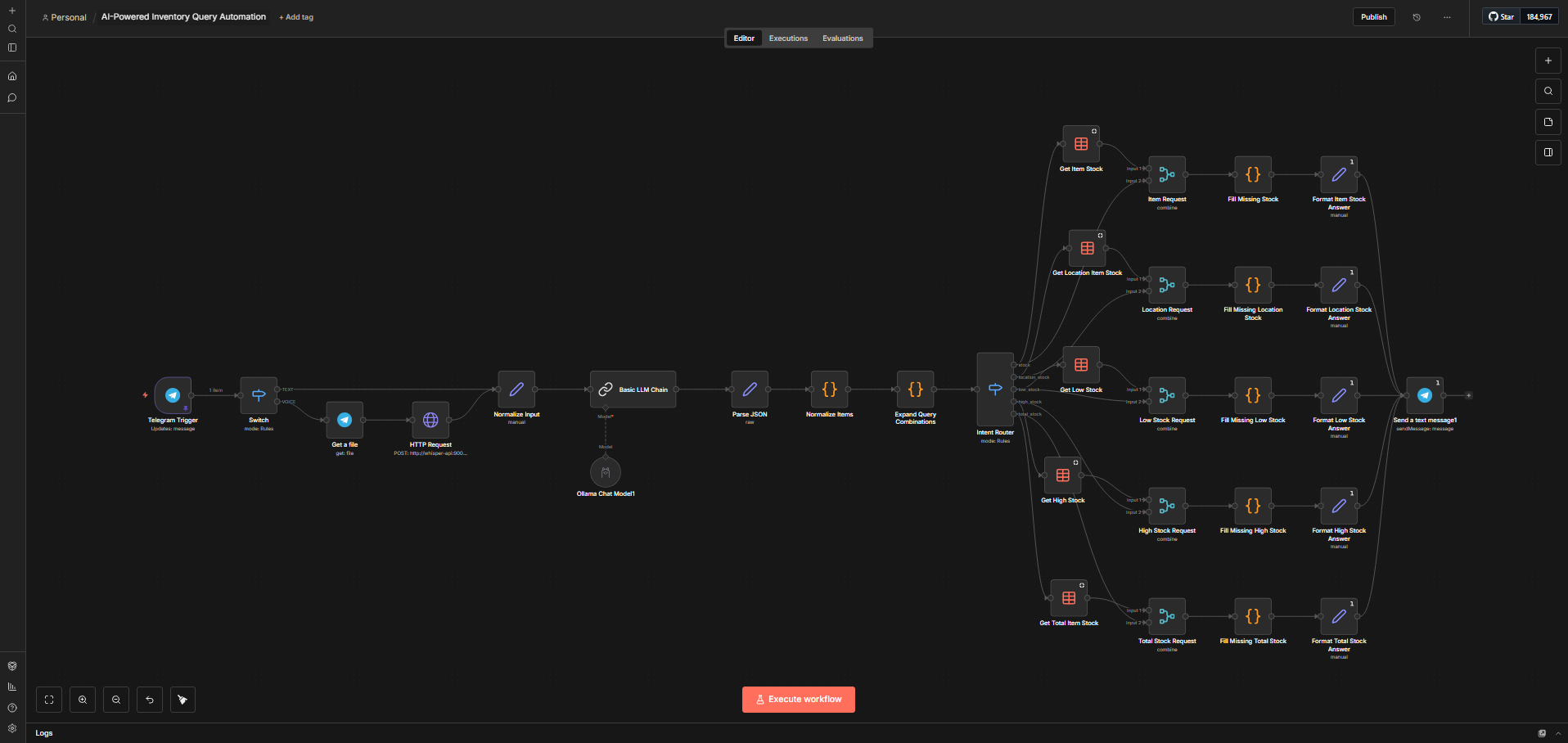Add node after Send a text message1
The width and height of the screenshot is (1568, 743).
point(1469,395)
